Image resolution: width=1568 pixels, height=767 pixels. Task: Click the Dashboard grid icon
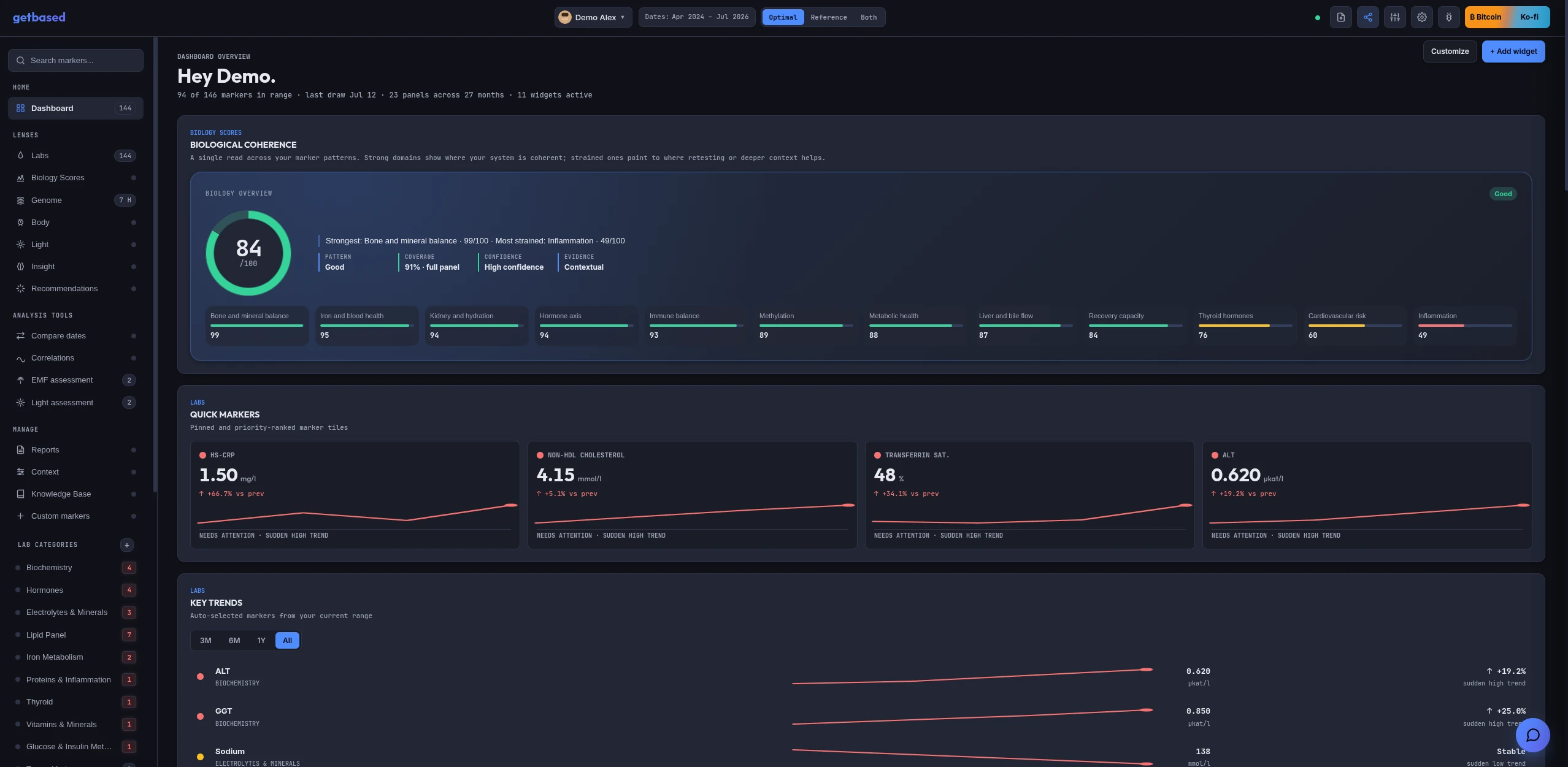pos(20,109)
